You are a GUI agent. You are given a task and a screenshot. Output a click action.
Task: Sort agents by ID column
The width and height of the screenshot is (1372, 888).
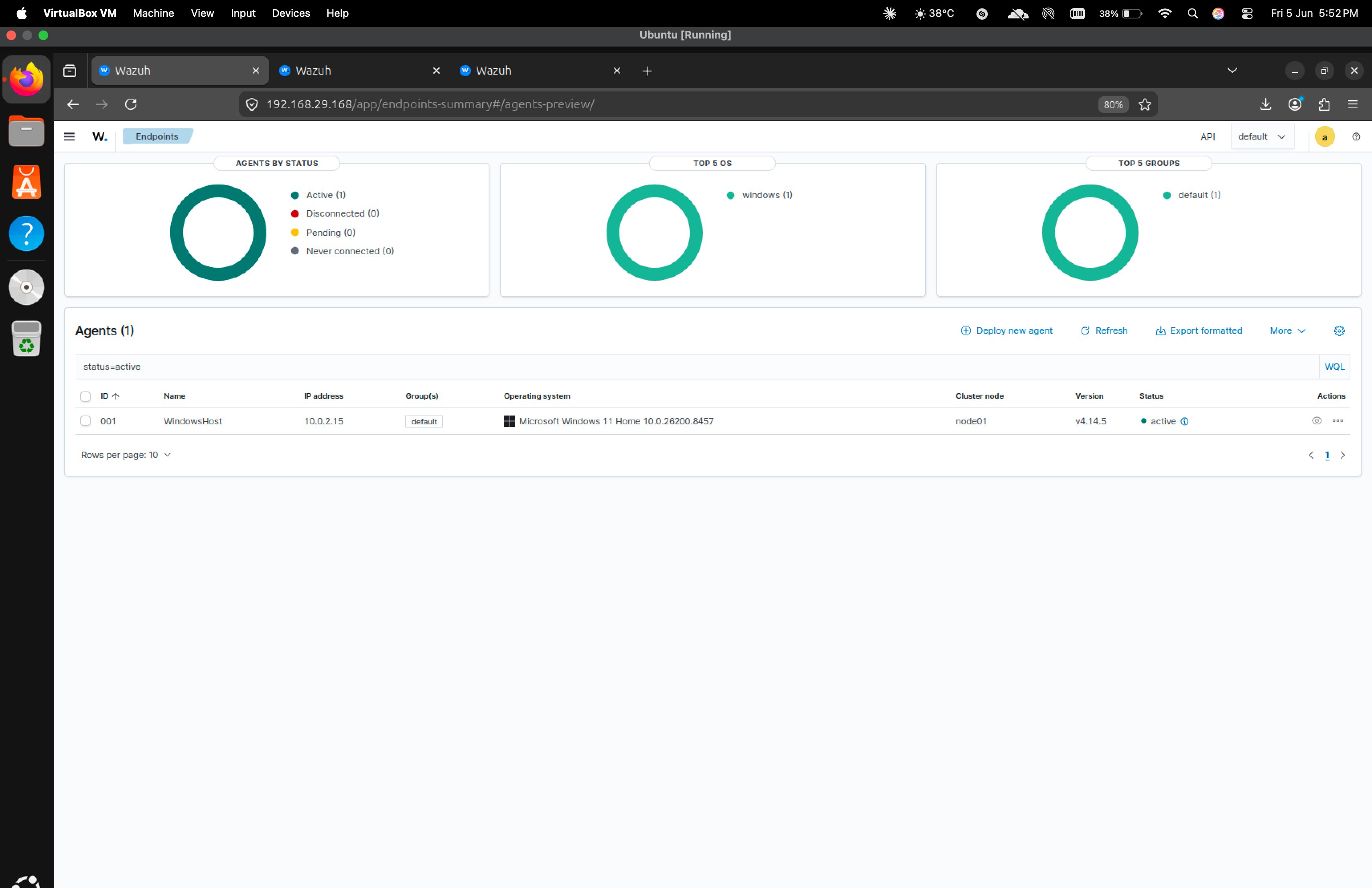tap(110, 396)
